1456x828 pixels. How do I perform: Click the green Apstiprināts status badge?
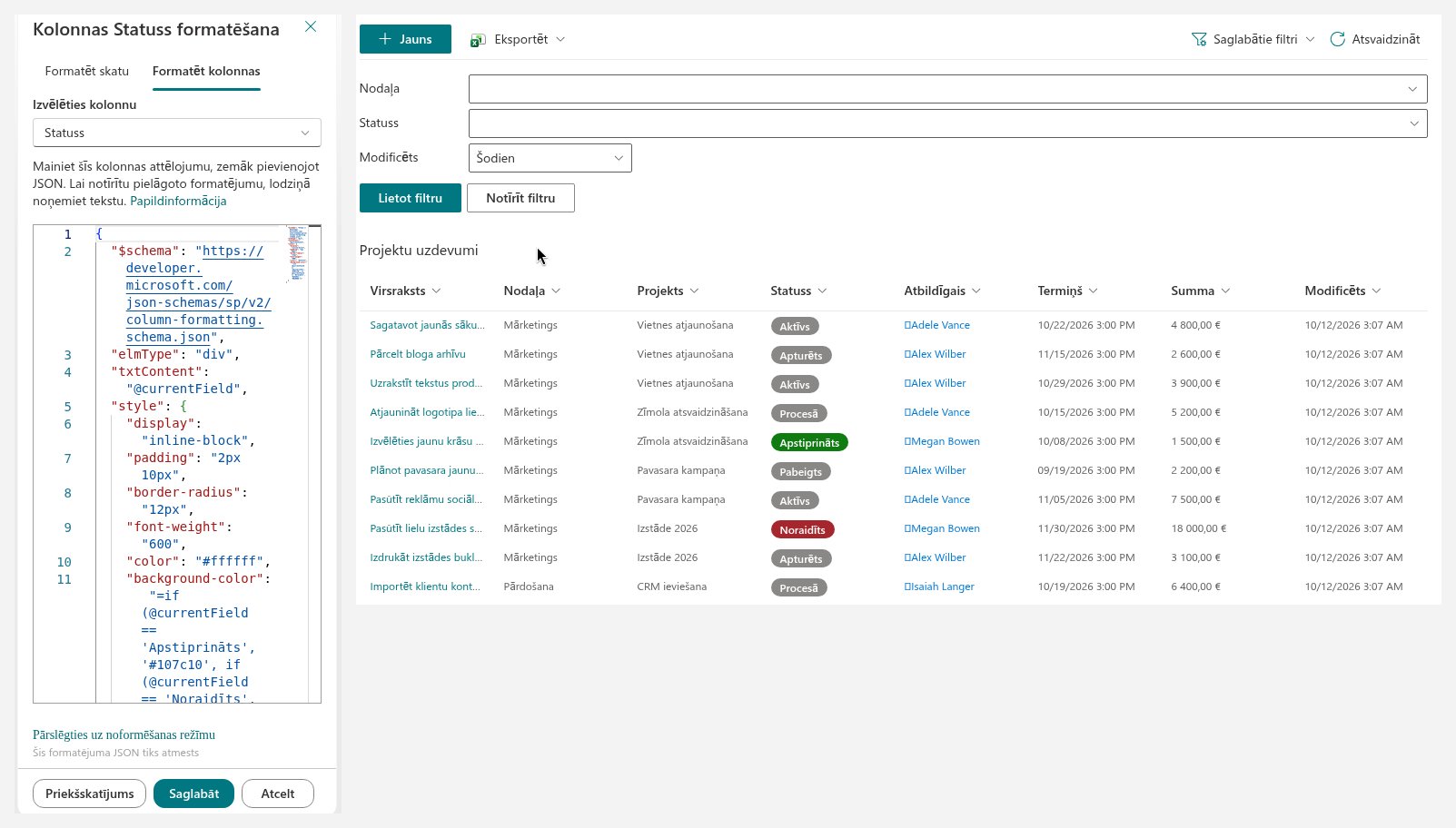click(x=809, y=442)
